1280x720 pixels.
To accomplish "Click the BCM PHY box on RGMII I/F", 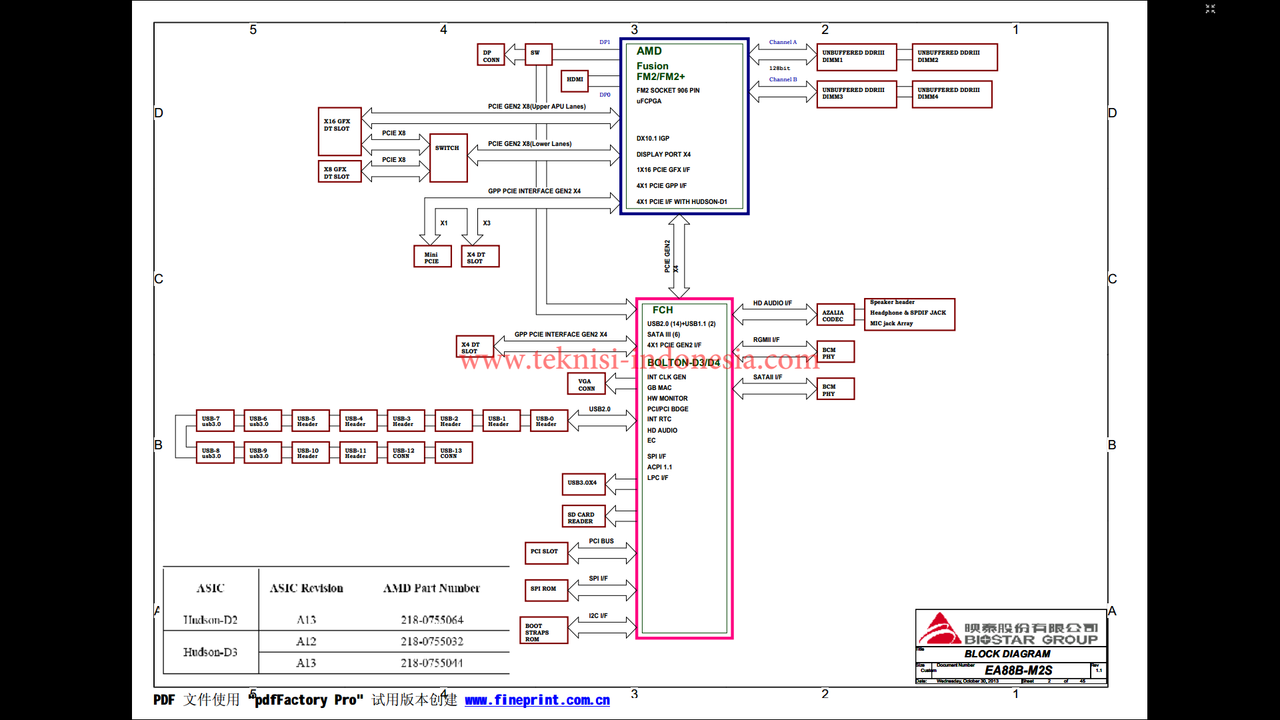I will (836, 351).
